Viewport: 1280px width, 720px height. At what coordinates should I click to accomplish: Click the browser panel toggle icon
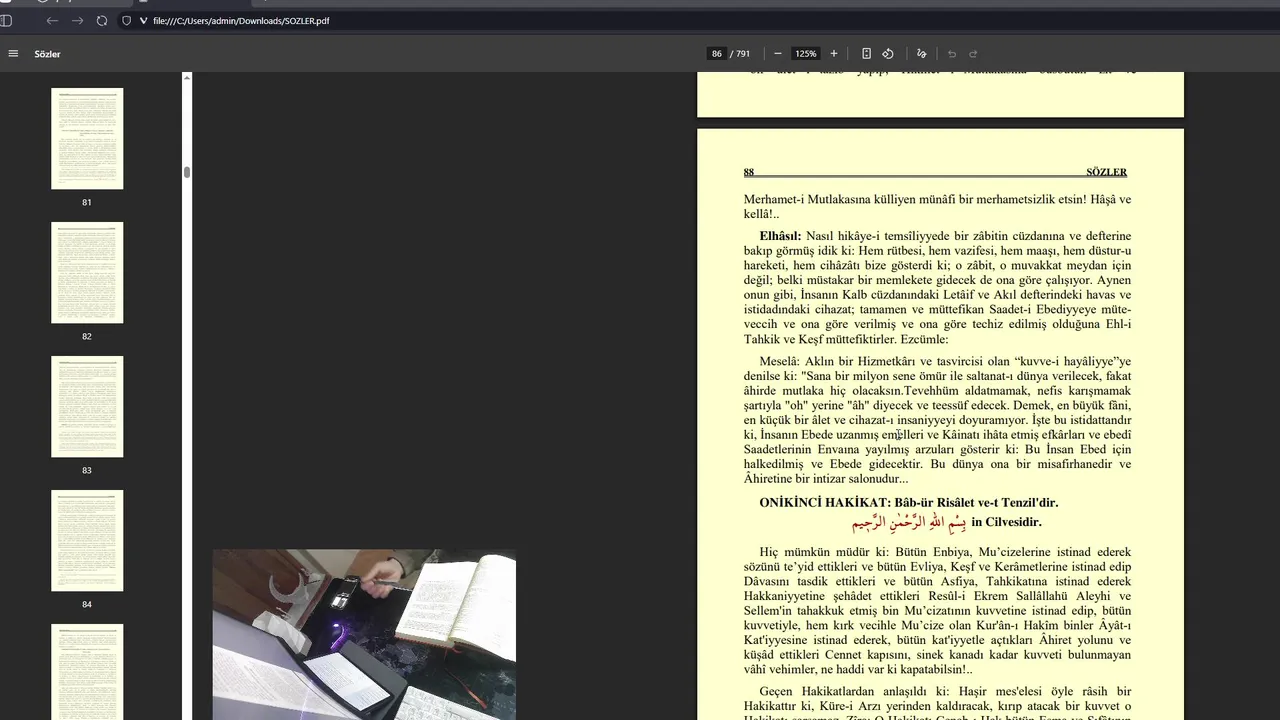pos(5,20)
